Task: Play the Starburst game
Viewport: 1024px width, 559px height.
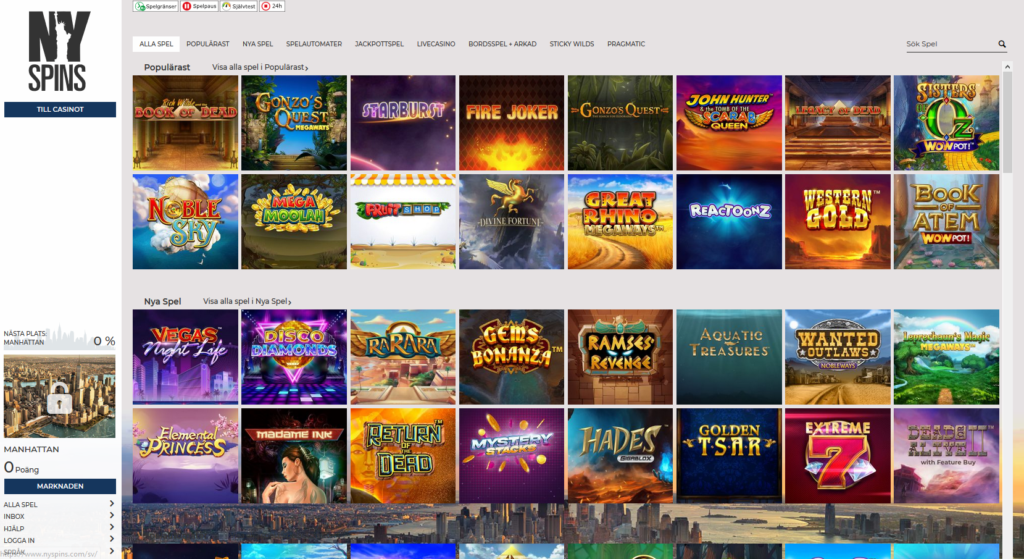Action: [x=403, y=123]
